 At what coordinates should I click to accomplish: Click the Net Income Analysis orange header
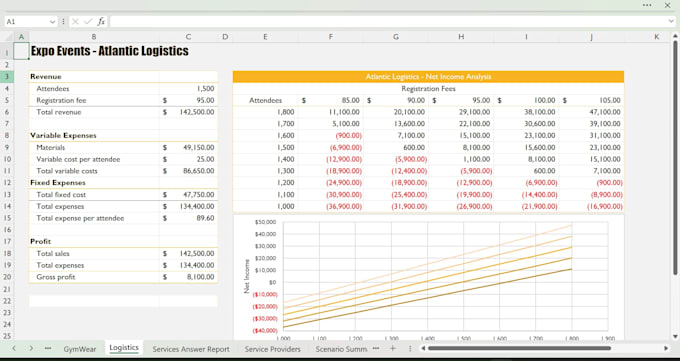428,76
